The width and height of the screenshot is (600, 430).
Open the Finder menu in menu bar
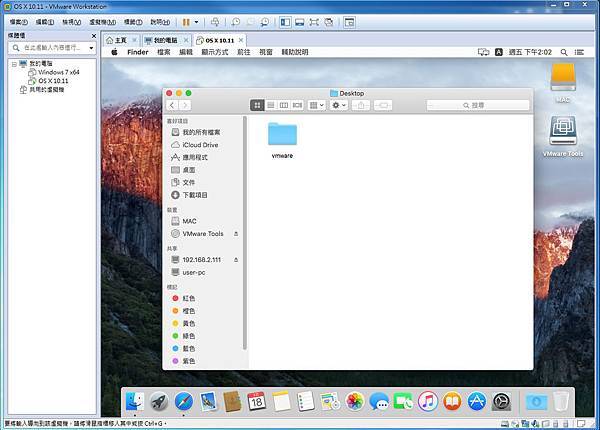[x=138, y=52]
